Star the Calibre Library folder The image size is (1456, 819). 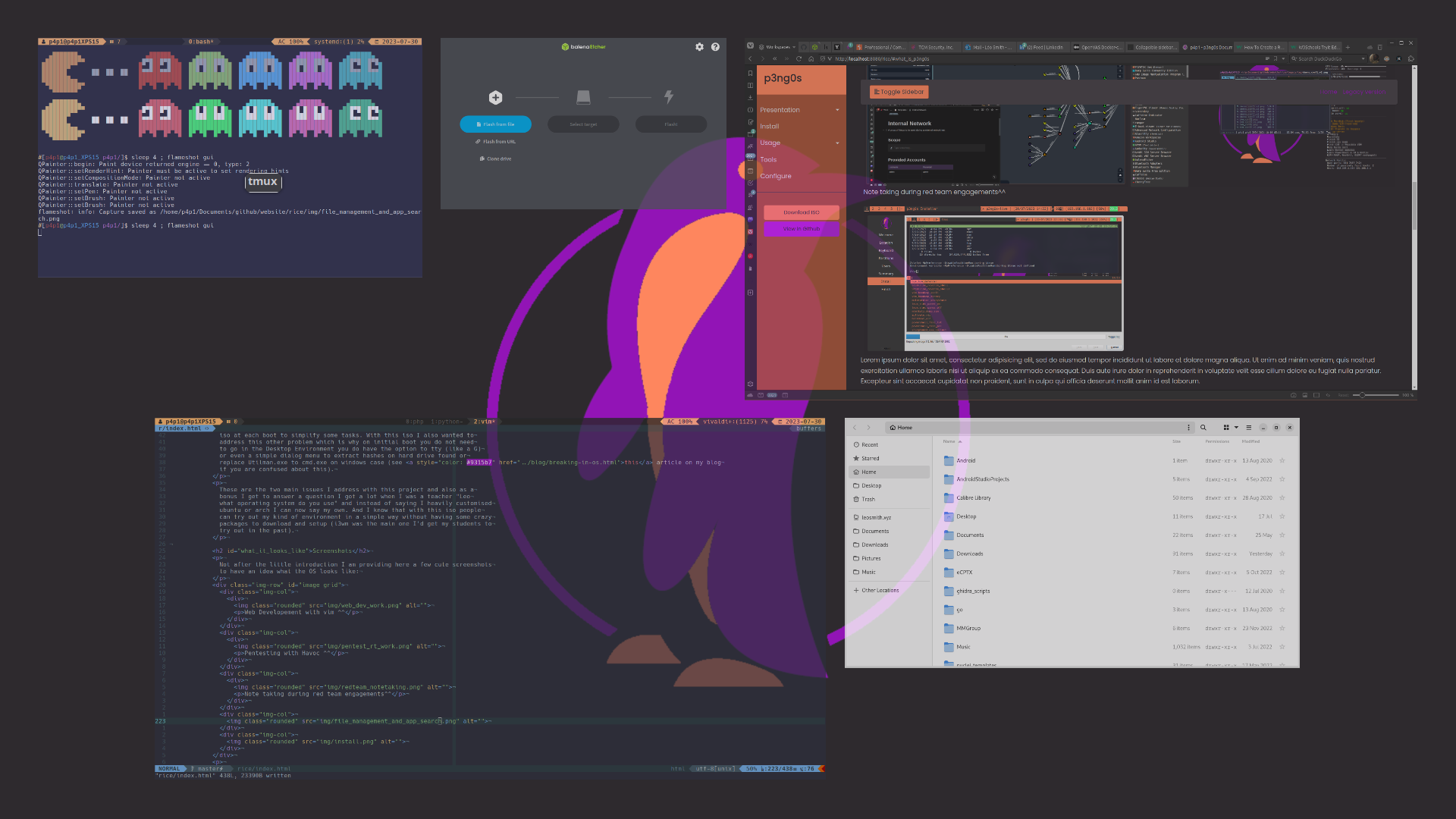1282,498
